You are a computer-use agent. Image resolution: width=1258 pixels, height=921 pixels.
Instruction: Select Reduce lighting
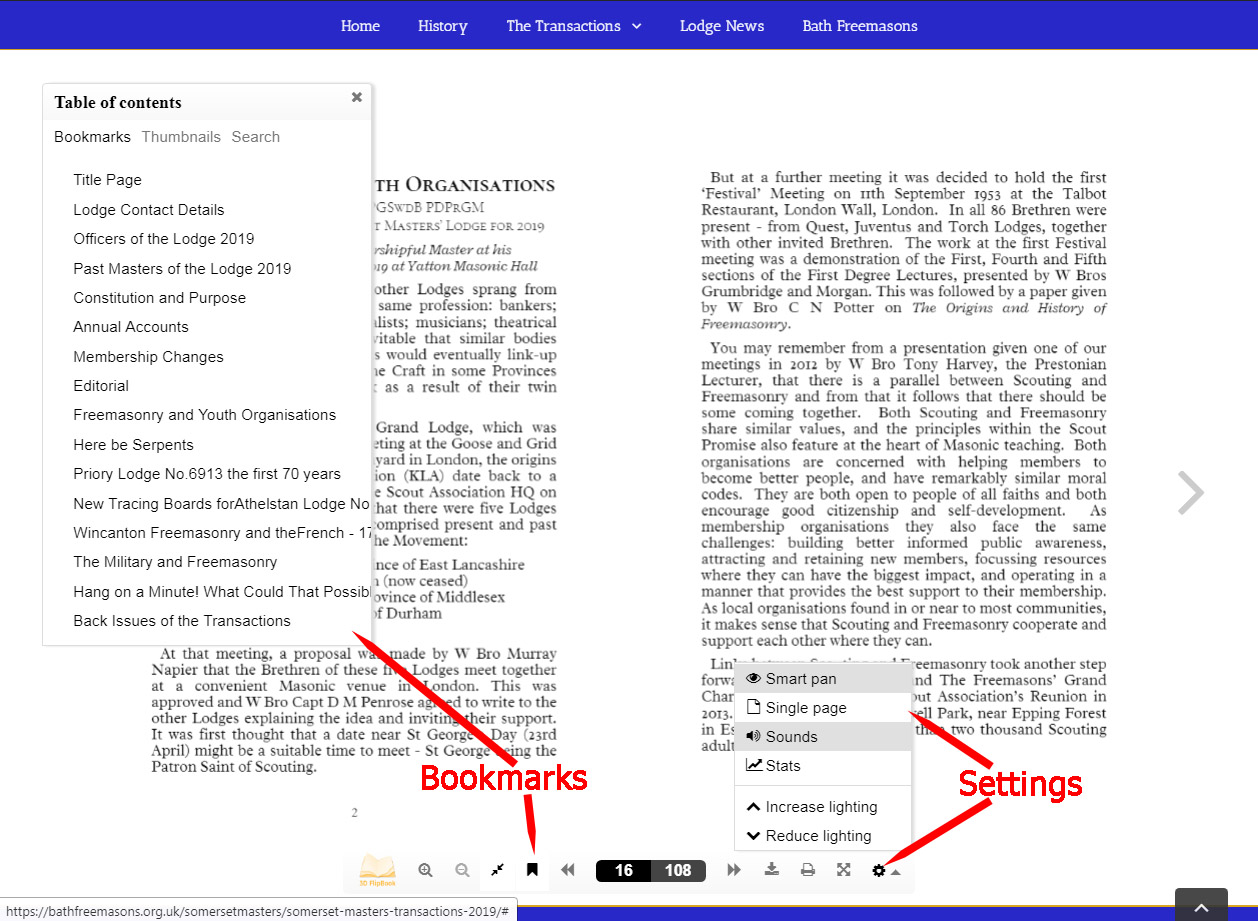pyautogui.click(x=823, y=836)
